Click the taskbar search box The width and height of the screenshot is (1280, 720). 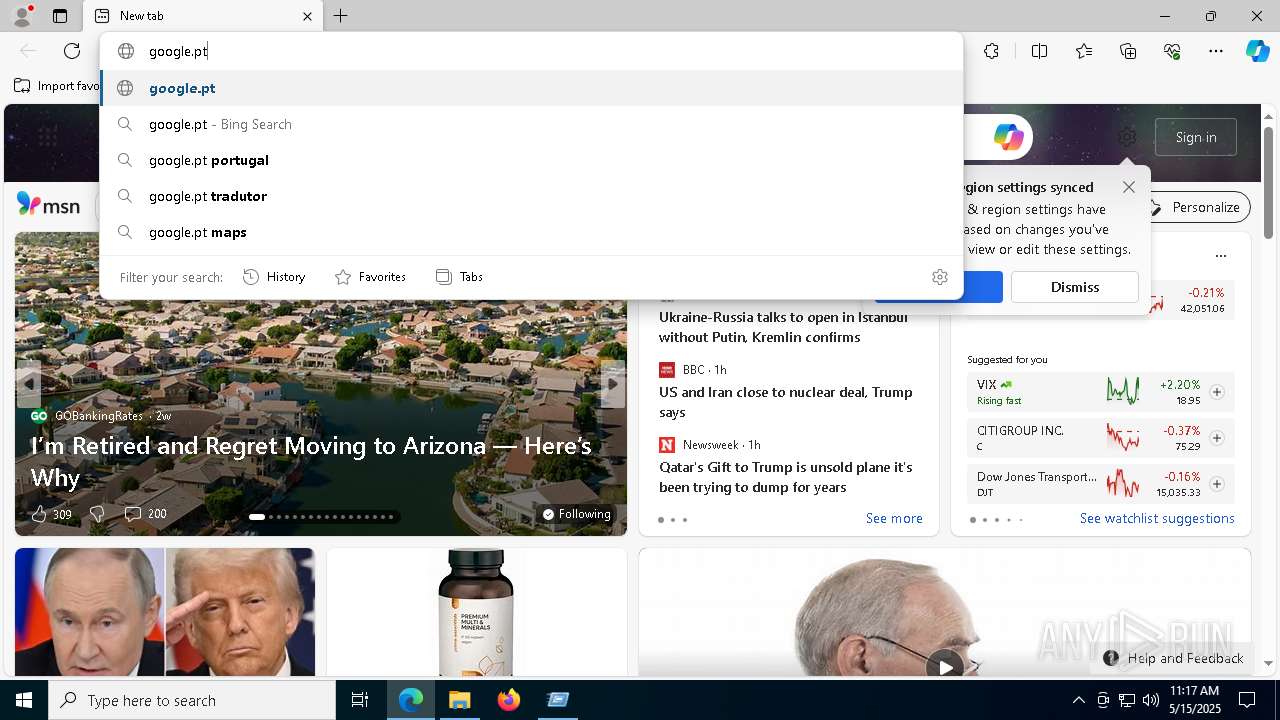(x=192, y=700)
